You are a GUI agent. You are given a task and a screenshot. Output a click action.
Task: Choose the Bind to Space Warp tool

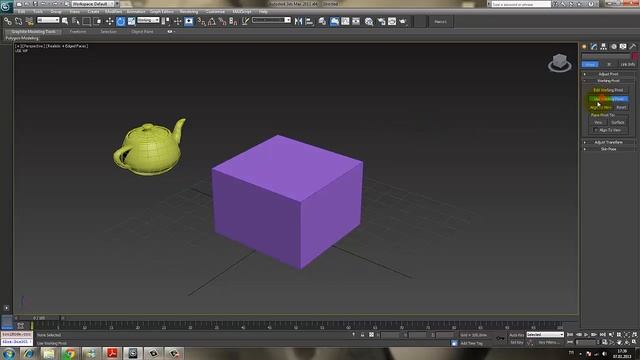[29, 21]
